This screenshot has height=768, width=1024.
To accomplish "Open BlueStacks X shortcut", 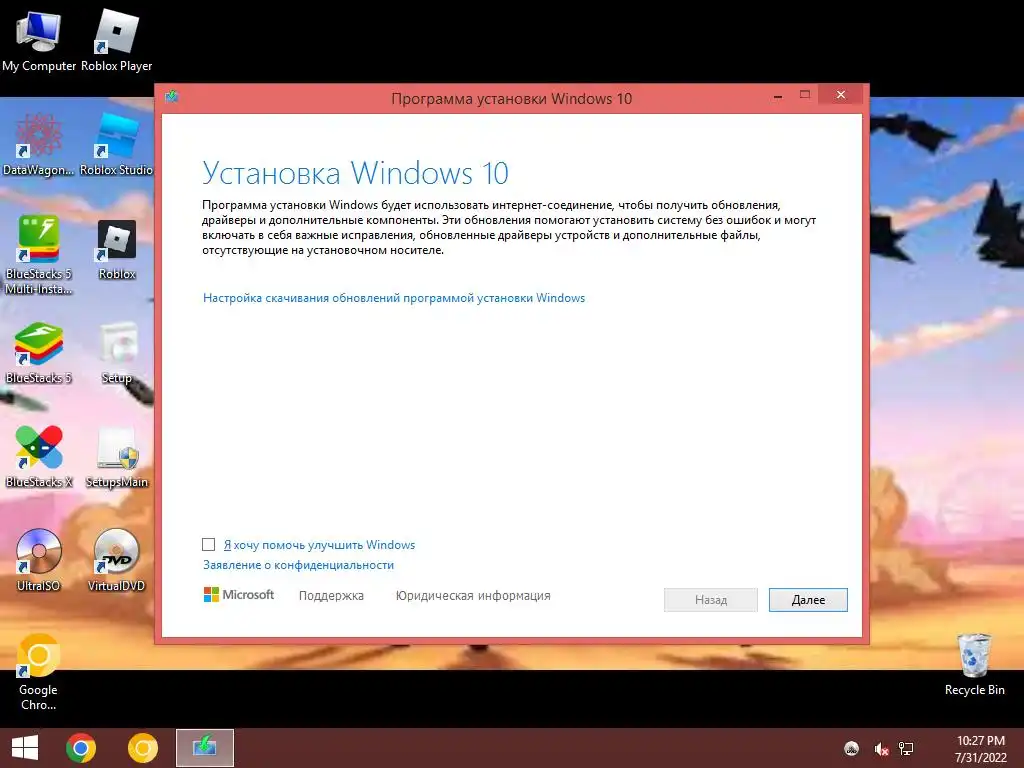I will click(x=39, y=456).
